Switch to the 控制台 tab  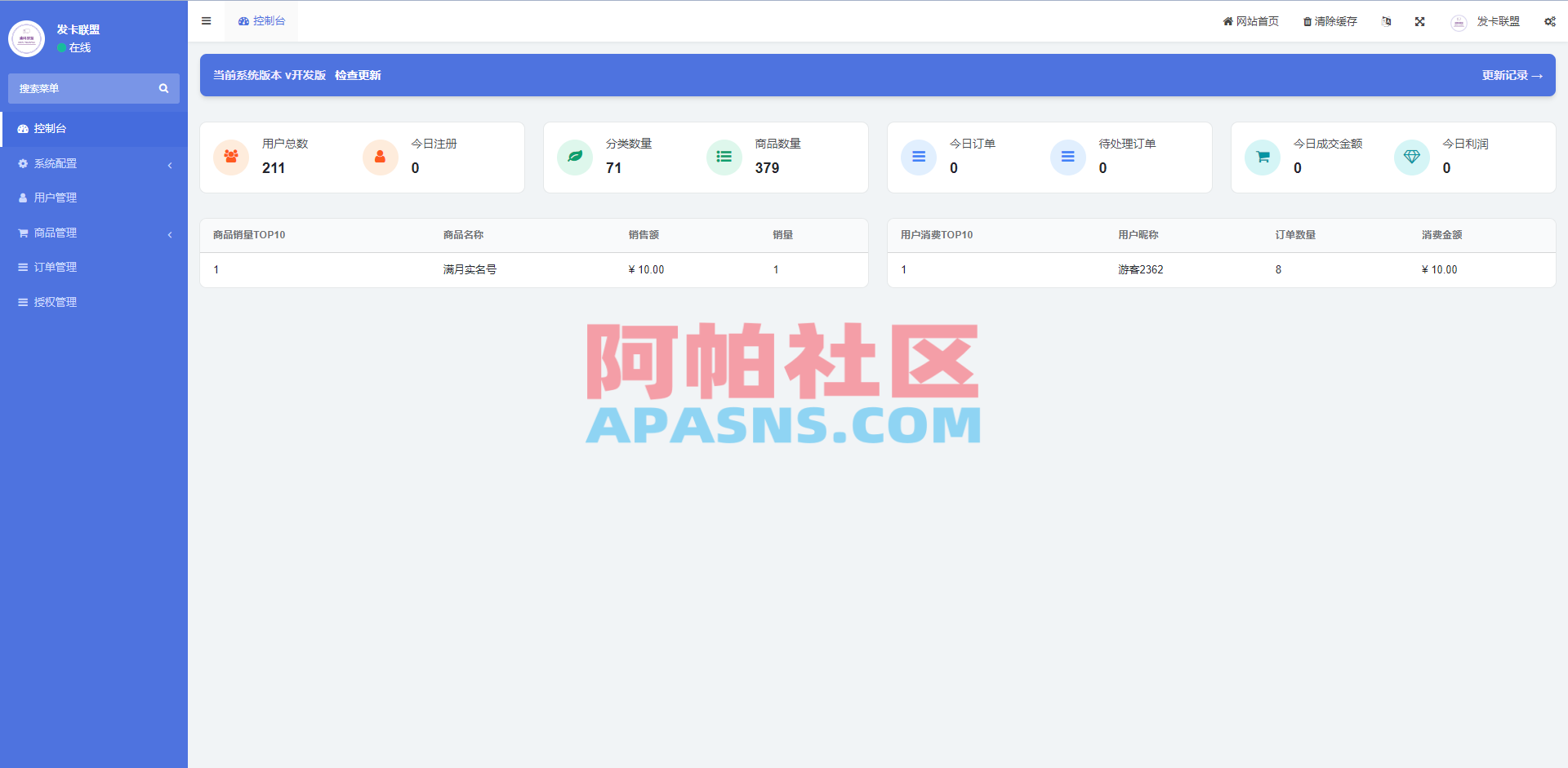(x=261, y=21)
